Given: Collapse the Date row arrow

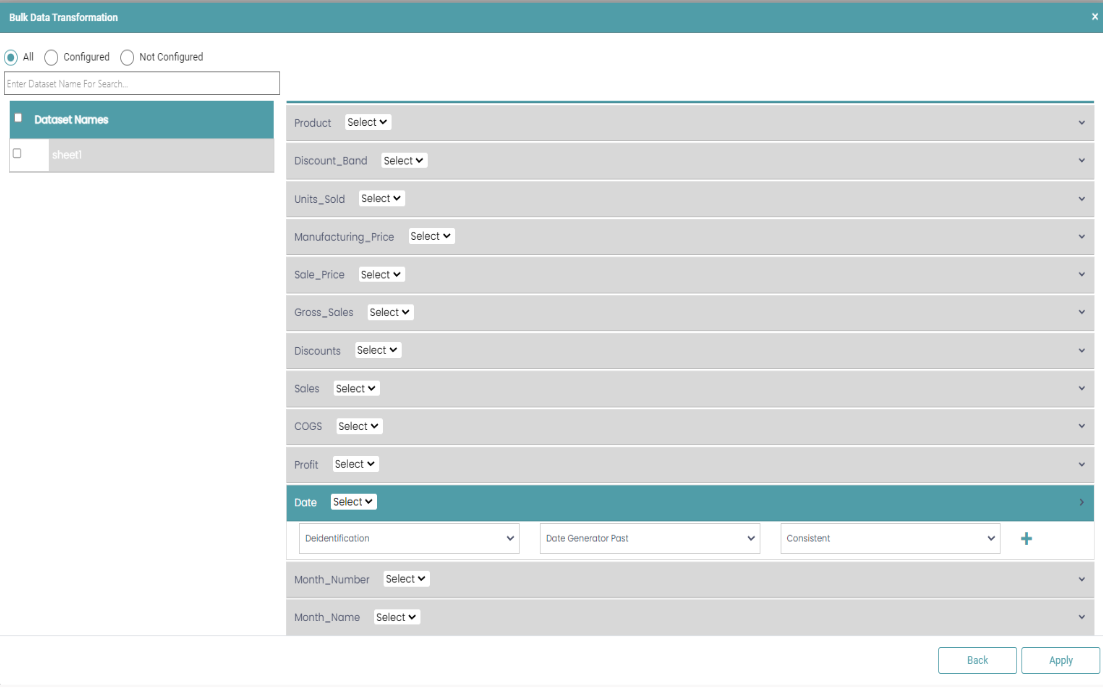Looking at the screenshot, I should [1081, 502].
